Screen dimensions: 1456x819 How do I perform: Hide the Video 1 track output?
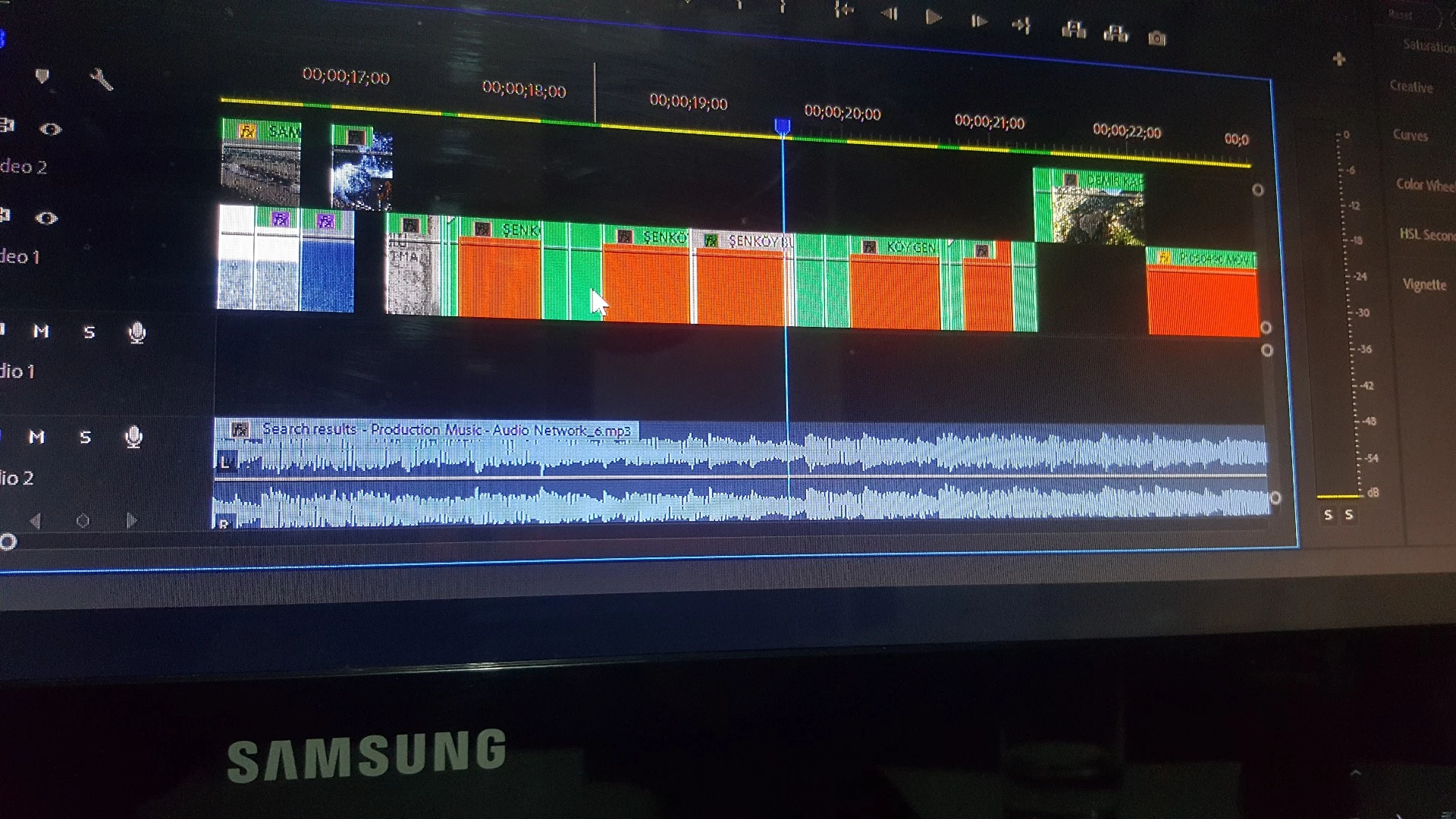click(x=46, y=218)
